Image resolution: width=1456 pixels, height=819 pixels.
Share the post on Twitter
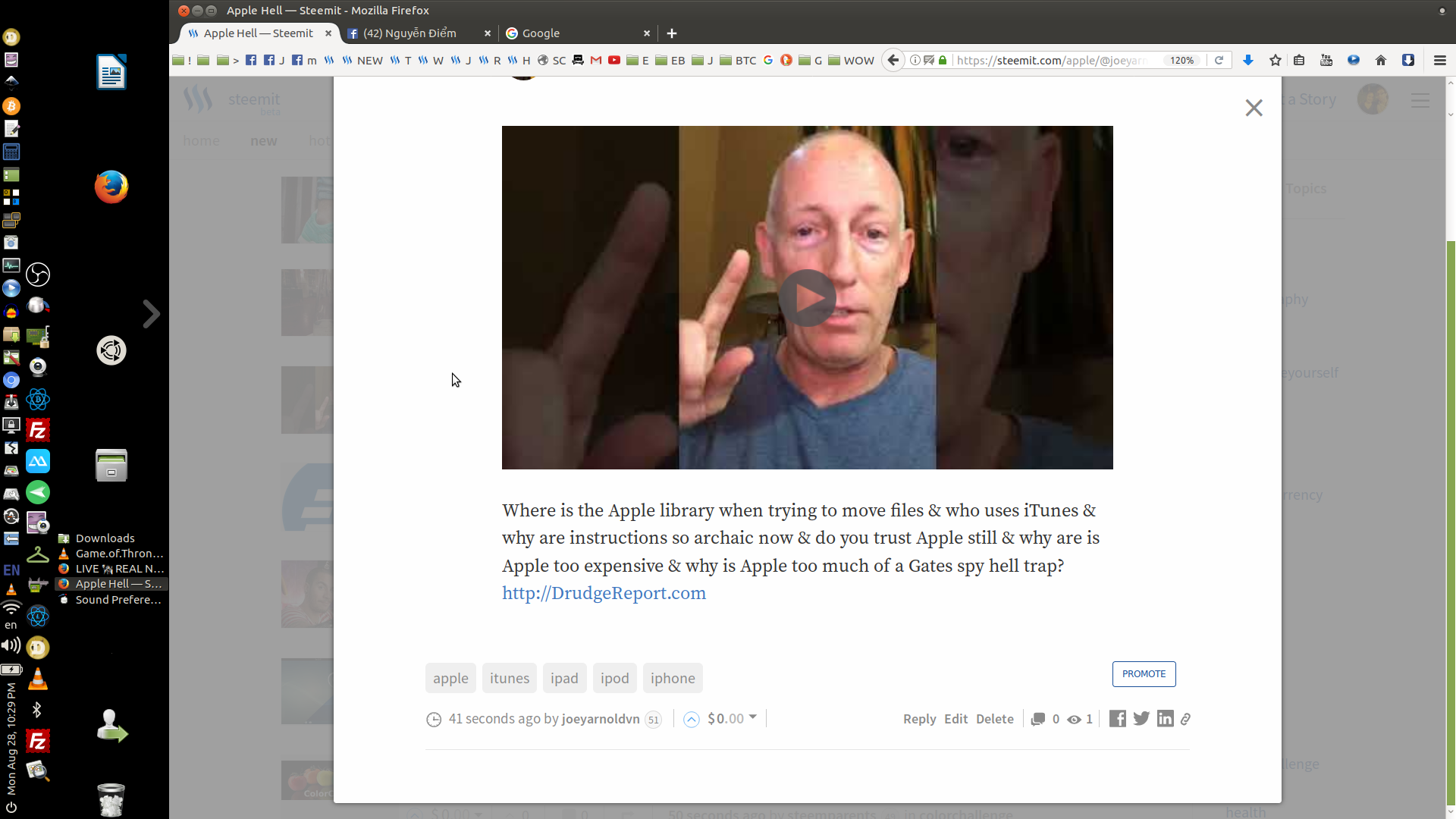coord(1141,718)
